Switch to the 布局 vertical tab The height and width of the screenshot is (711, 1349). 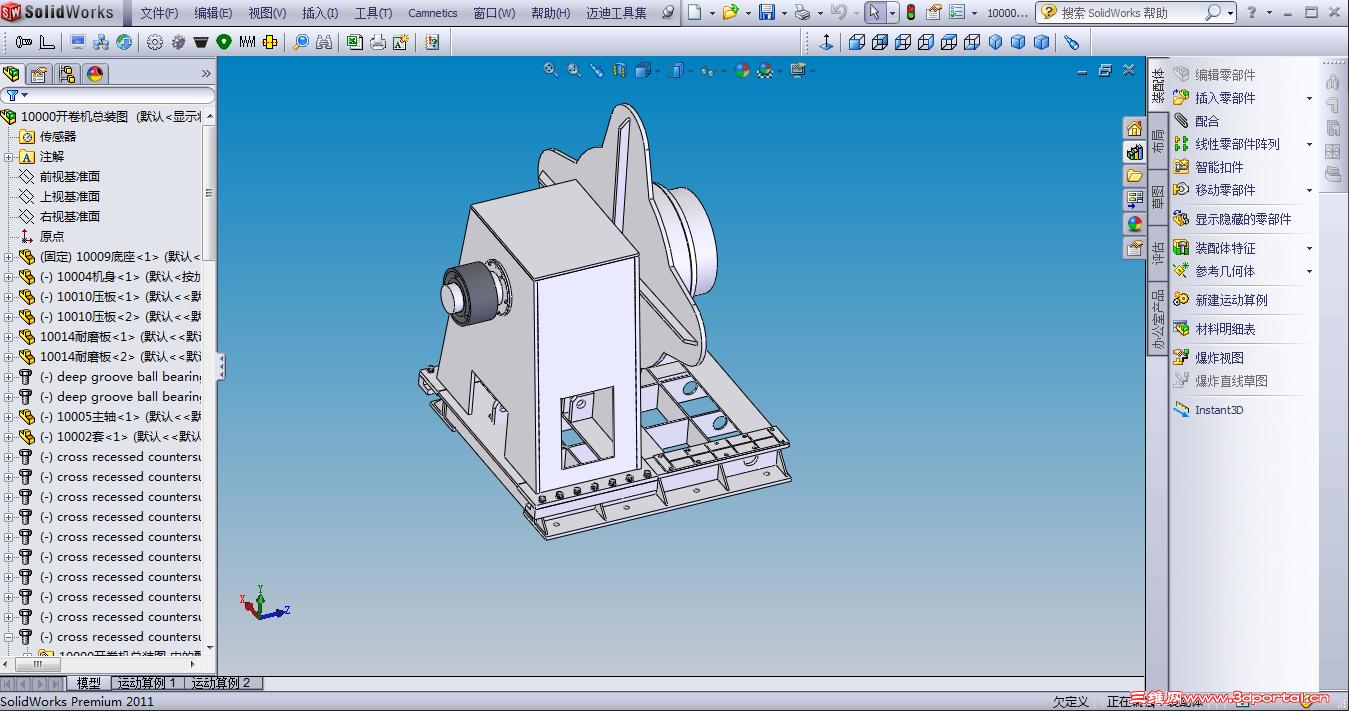(1158, 141)
